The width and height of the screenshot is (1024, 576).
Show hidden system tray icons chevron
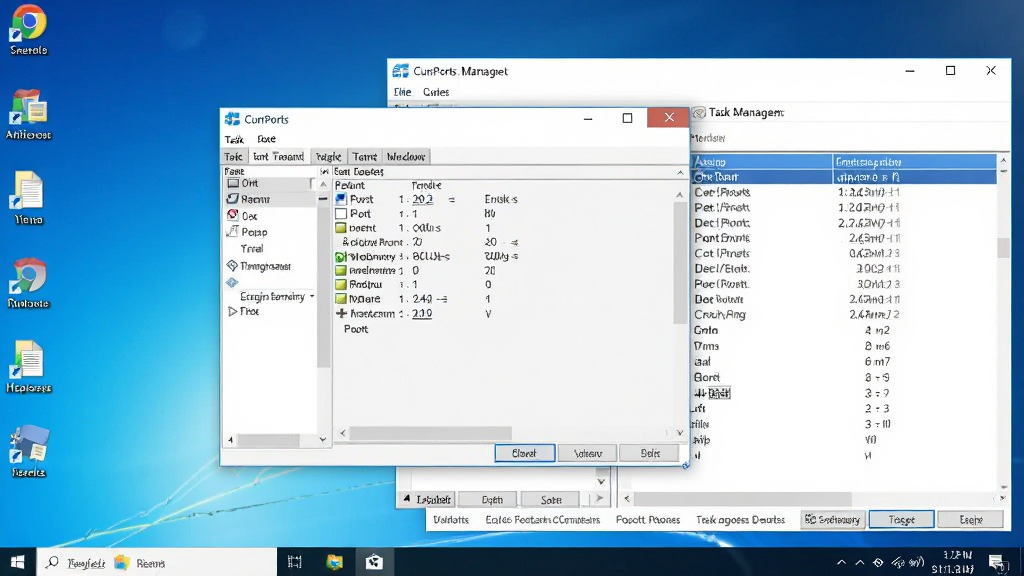click(841, 562)
